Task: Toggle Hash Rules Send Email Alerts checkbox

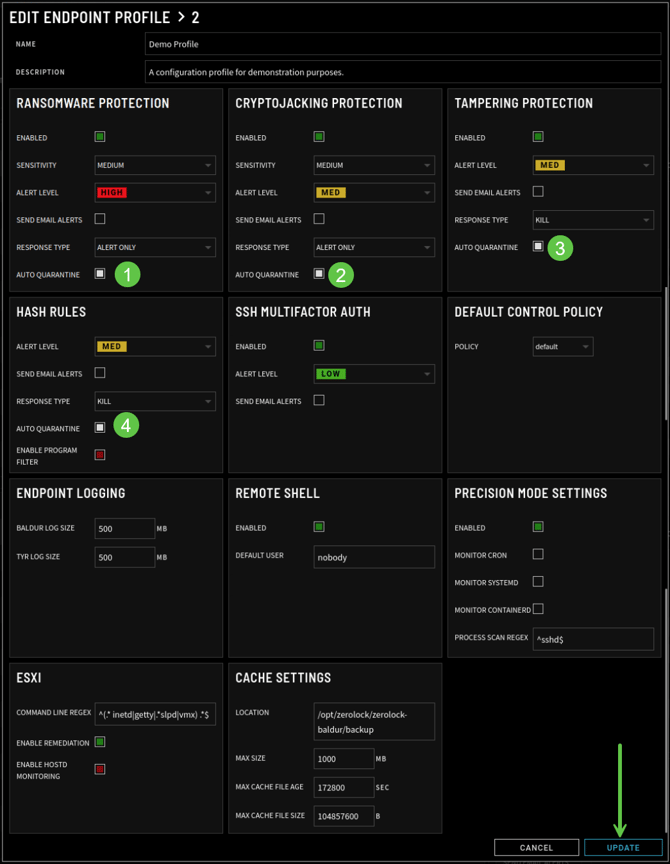Action: click(x=100, y=373)
